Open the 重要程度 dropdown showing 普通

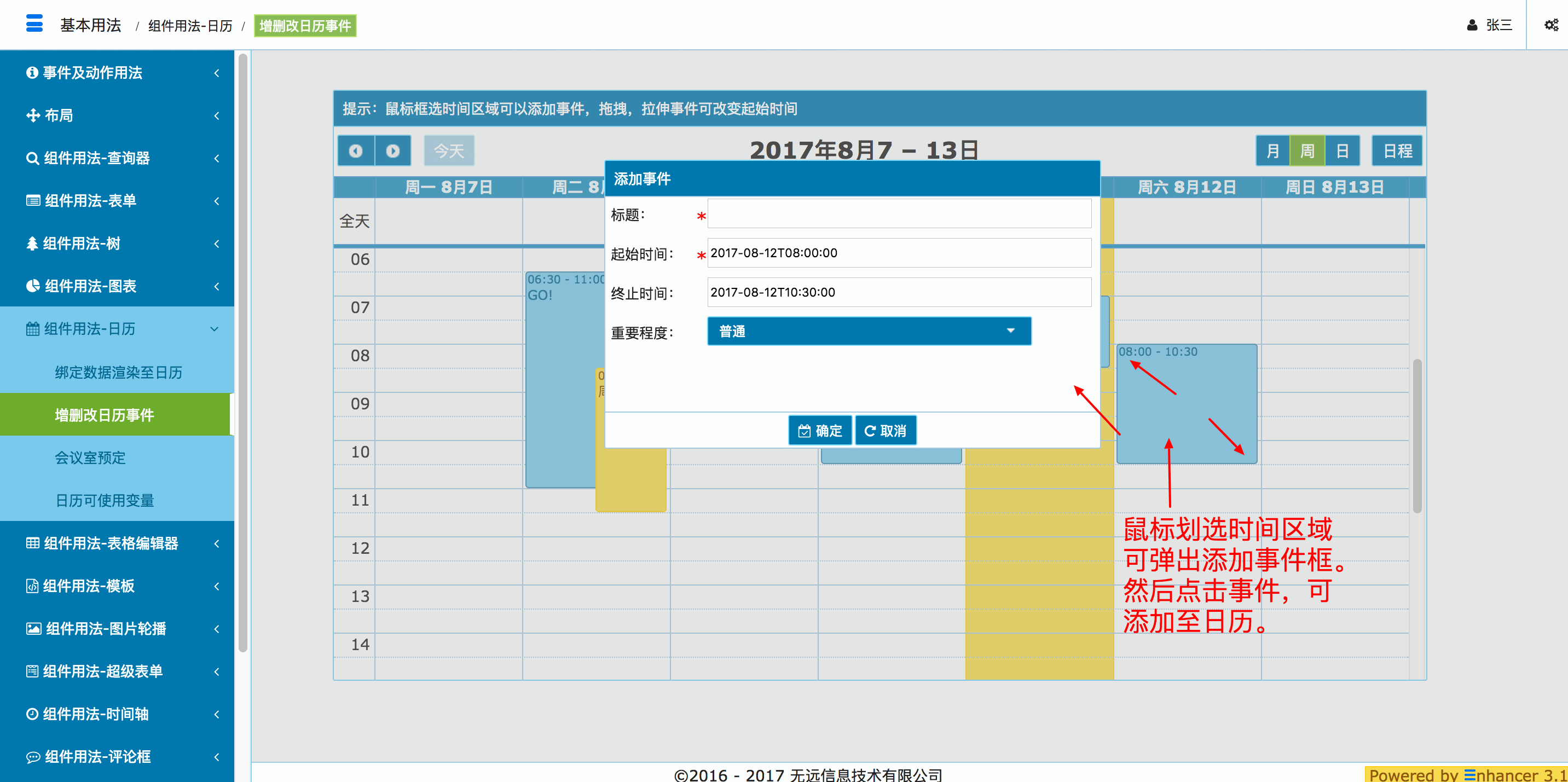point(869,331)
